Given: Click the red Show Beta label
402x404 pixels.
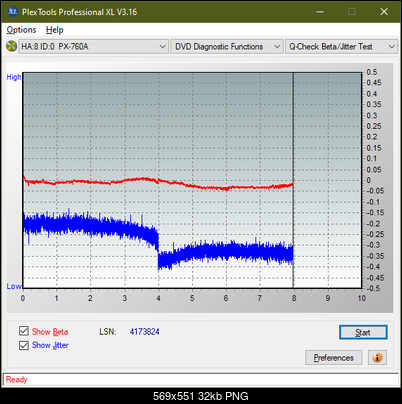Looking at the screenshot, I should [x=50, y=332].
